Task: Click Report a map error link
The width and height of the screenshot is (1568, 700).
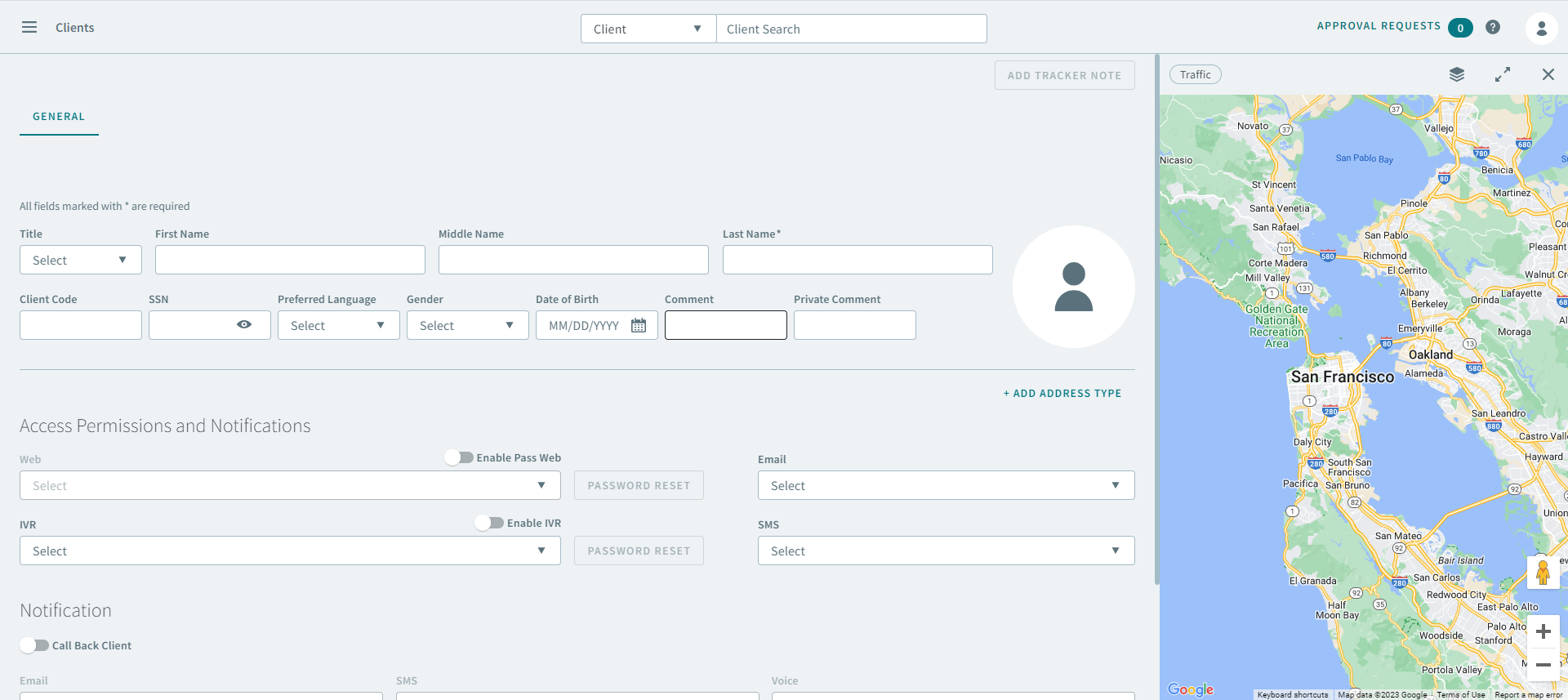Action: pyautogui.click(x=1529, y=694)
